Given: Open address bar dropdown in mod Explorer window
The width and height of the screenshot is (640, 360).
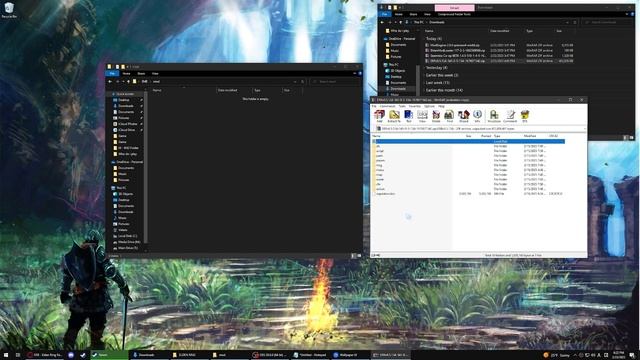Looking at the screenshot, I should tap(295, 82).
